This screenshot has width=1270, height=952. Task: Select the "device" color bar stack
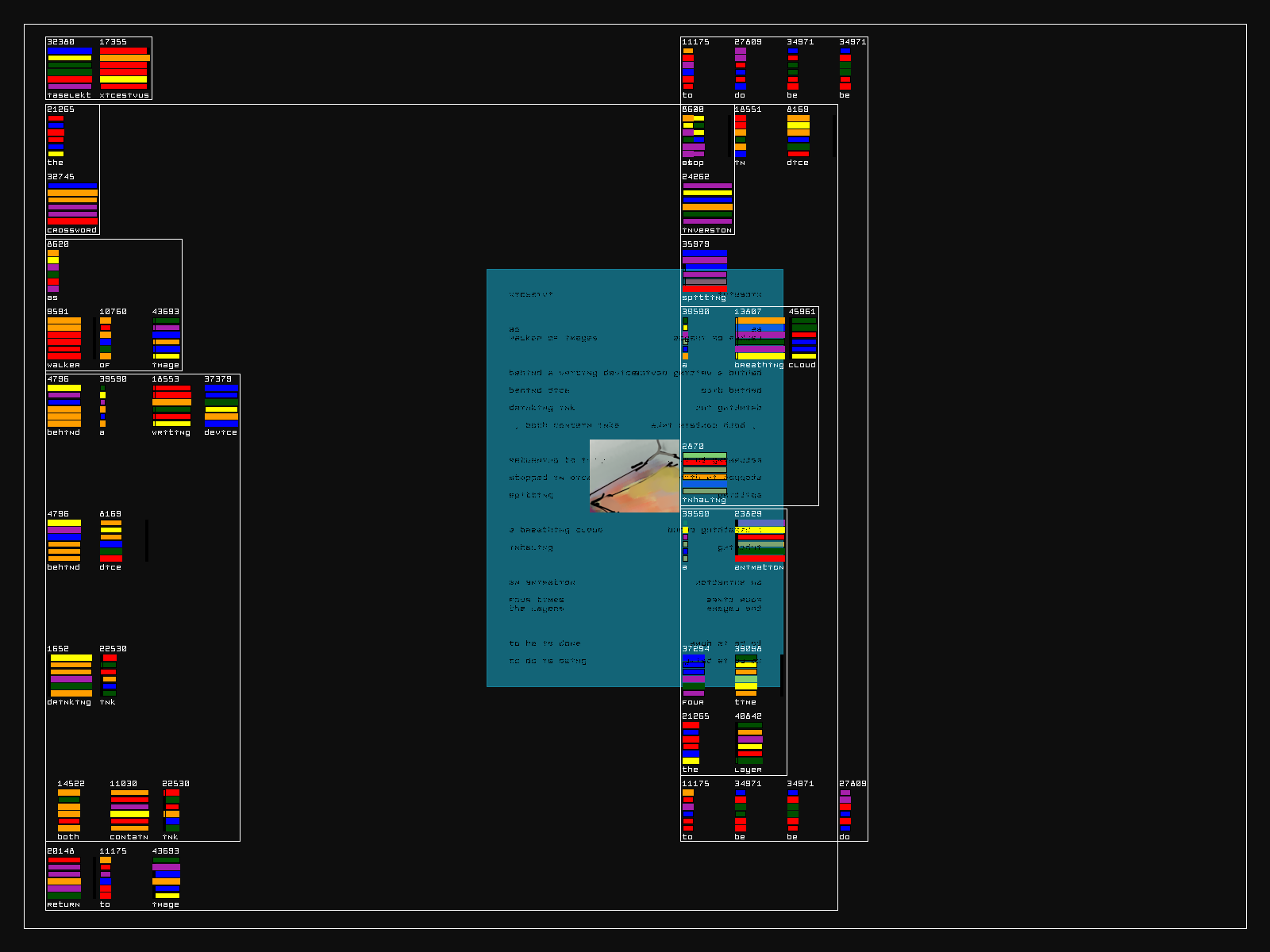(221, 406)
